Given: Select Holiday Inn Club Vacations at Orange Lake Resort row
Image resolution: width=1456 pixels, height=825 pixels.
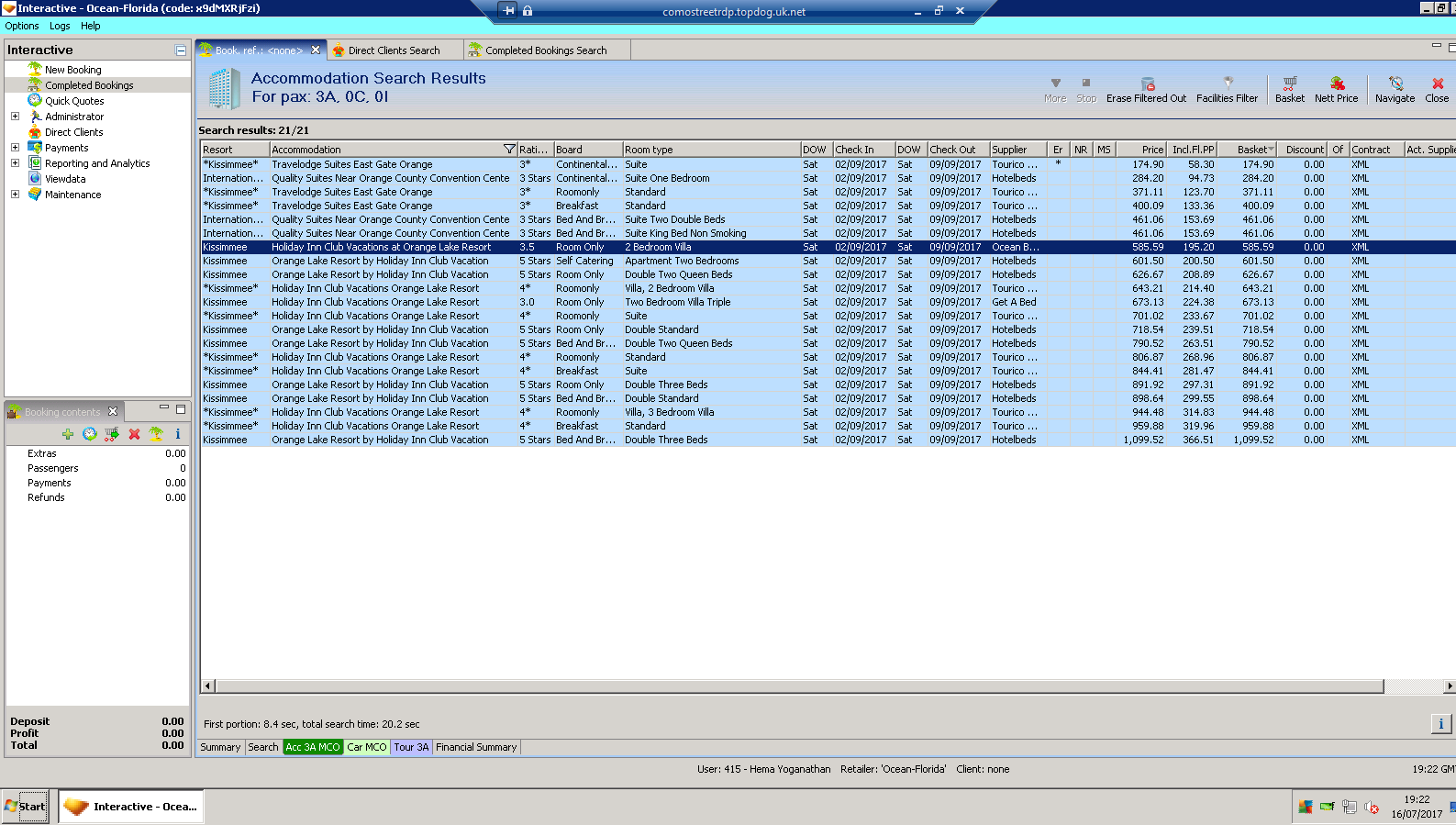Looking at the screenshot, I should click(x=828, y=247).
